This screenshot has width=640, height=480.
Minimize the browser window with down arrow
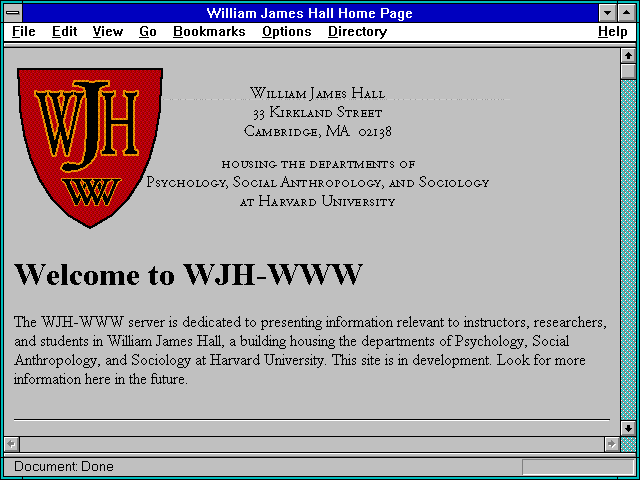pyautogui.click(x=607, y=13)
